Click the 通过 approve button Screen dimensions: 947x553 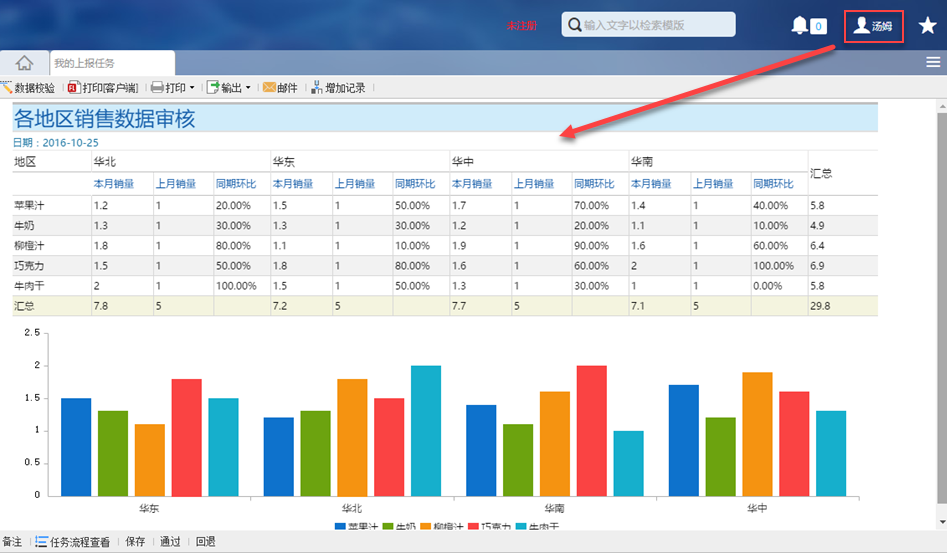[x=170, y=542]
